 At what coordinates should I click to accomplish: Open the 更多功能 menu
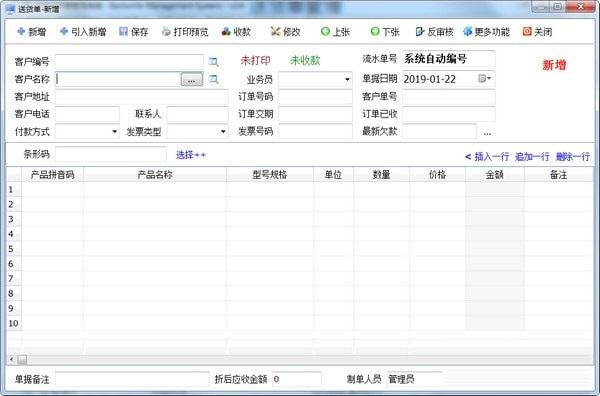[486, 32]
